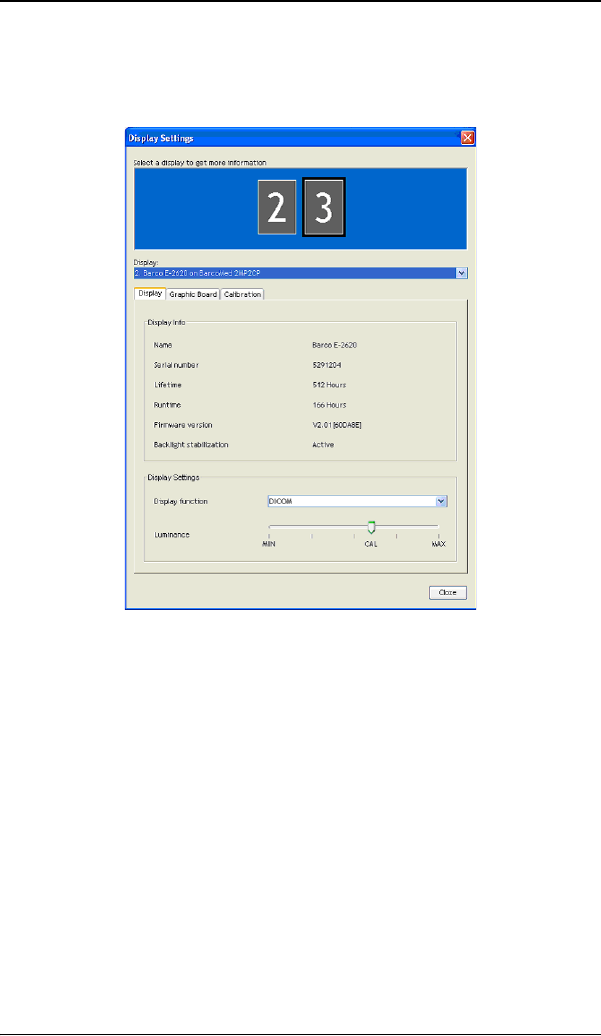Click the CAL label under the slider
601x1036 pixels.
pyautogui.click(x=371, y=544)
